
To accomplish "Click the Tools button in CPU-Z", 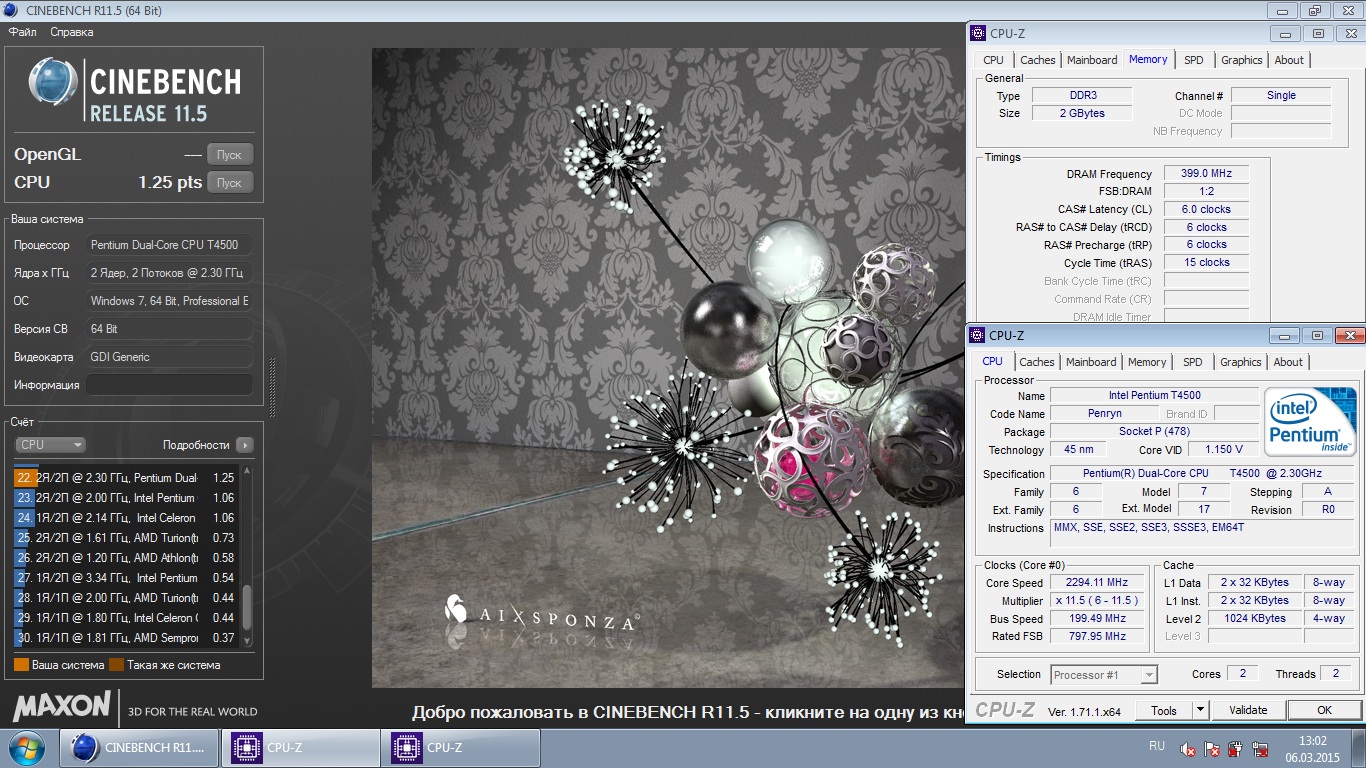I will point(1164,710).
